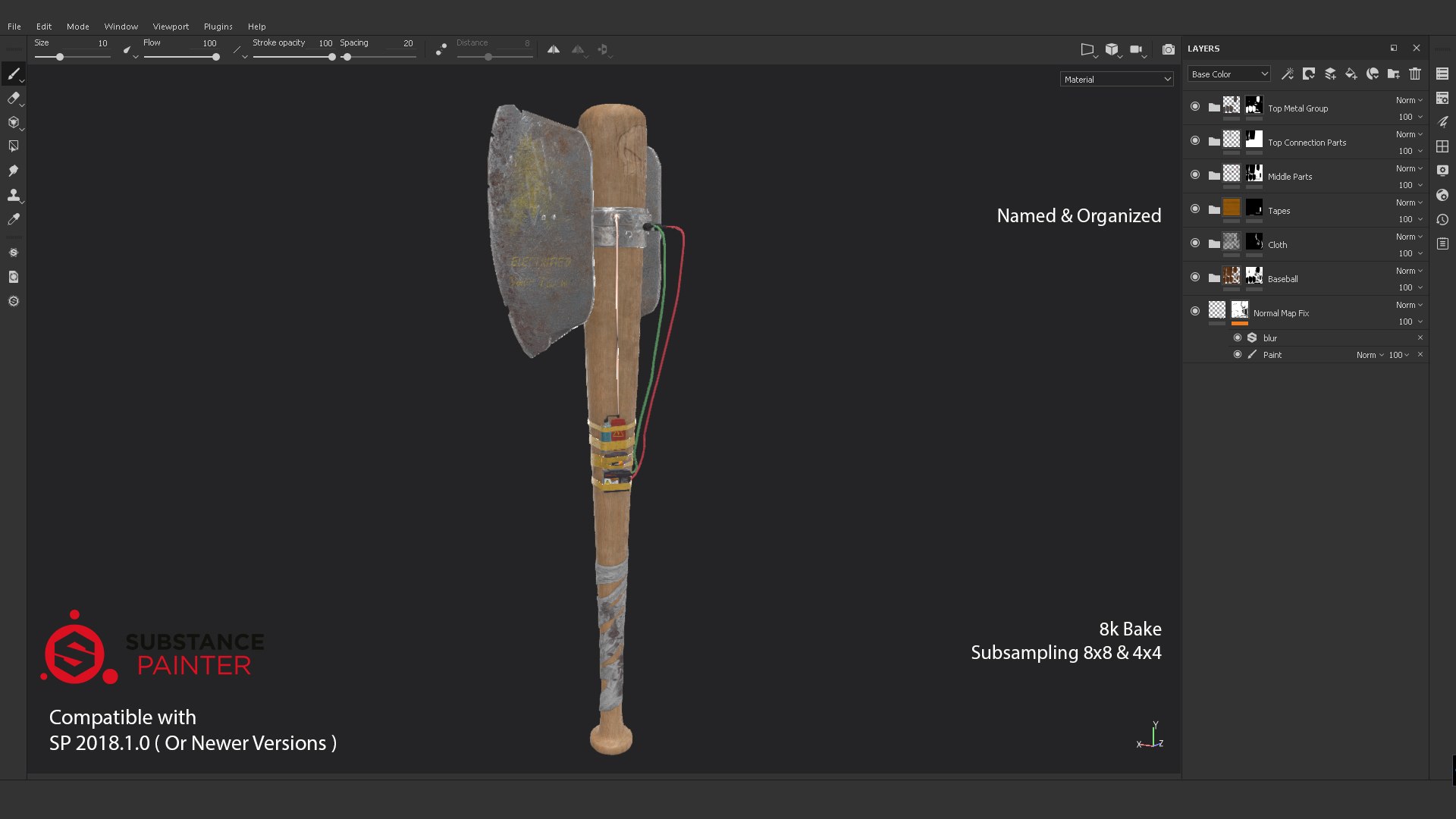The image size is (1456, 819).
Task: Switch to 3D cube viewport mode
Action: click(x=1112, y=49)
